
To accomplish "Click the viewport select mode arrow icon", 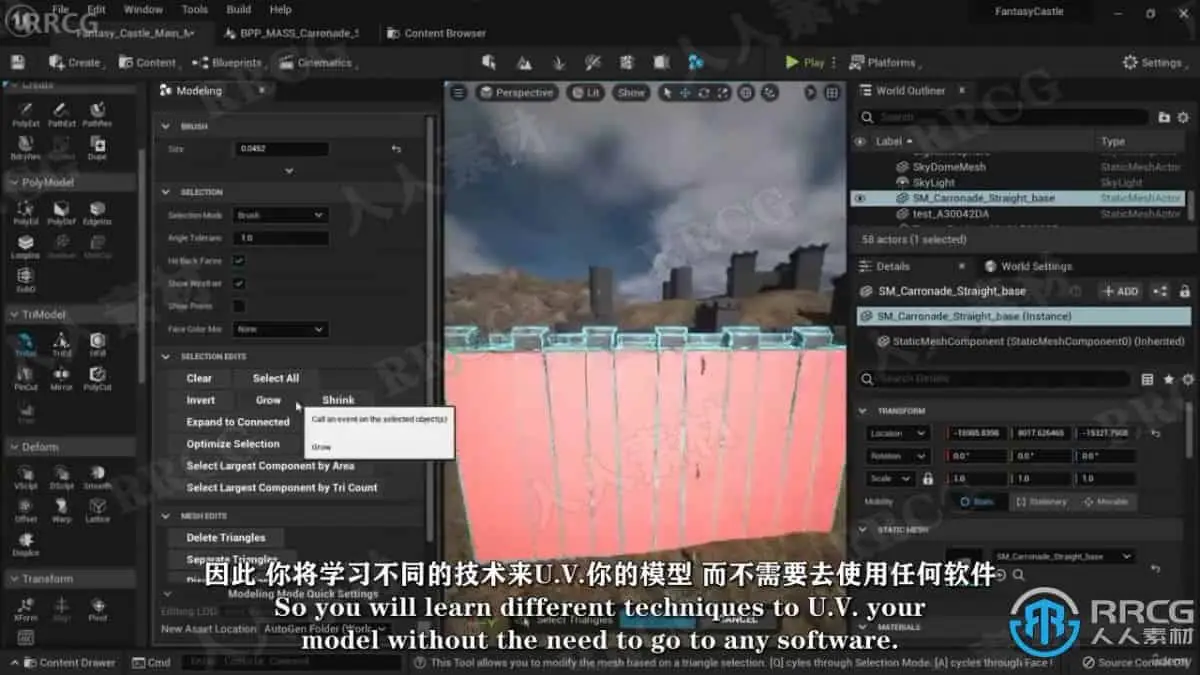I will pyautogui.click(x=668, y=93).
